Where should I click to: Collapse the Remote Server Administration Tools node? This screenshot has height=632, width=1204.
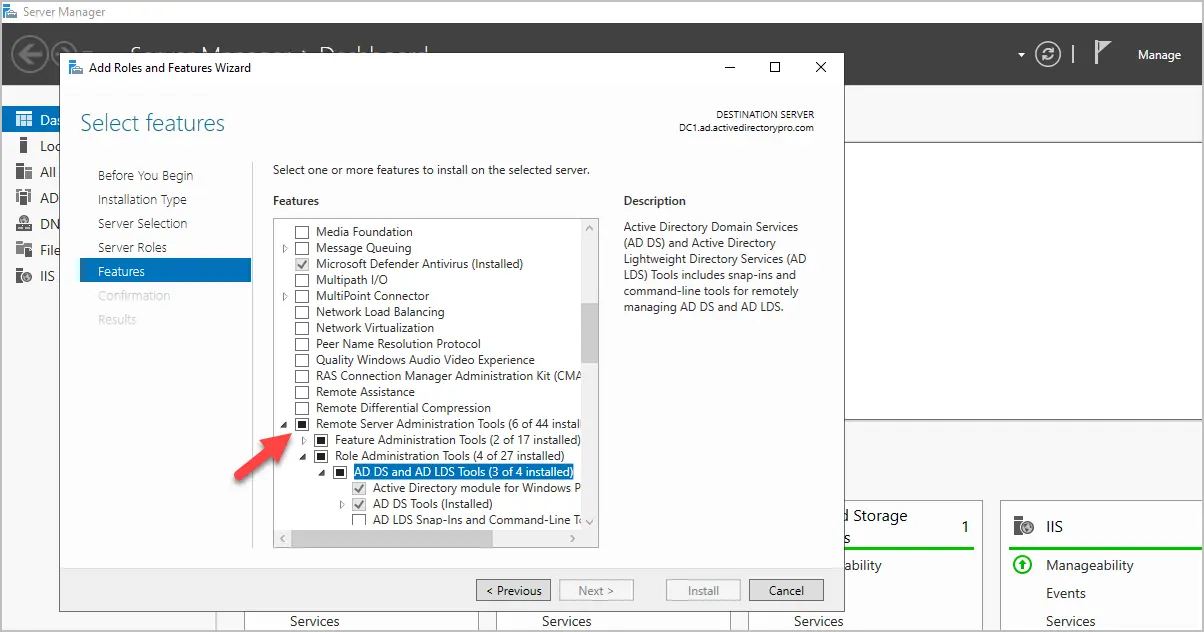286,425
